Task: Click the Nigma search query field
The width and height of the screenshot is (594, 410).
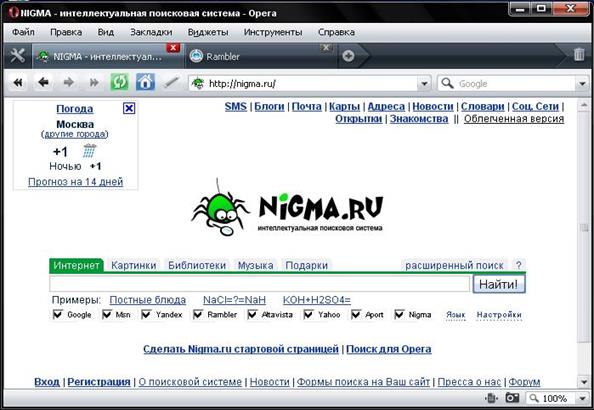Action: click(x=259, y=284)
